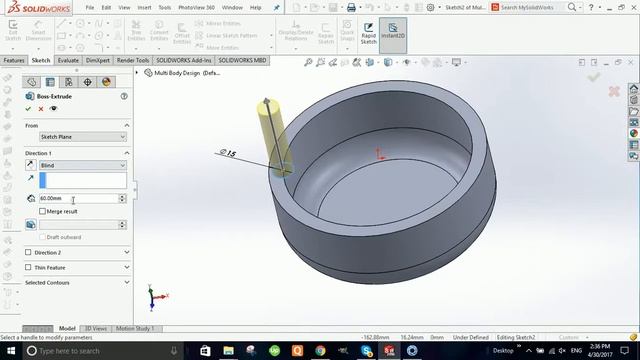Switch to the 3D Views tab
The image size is (640, 360).
[96, 329]
